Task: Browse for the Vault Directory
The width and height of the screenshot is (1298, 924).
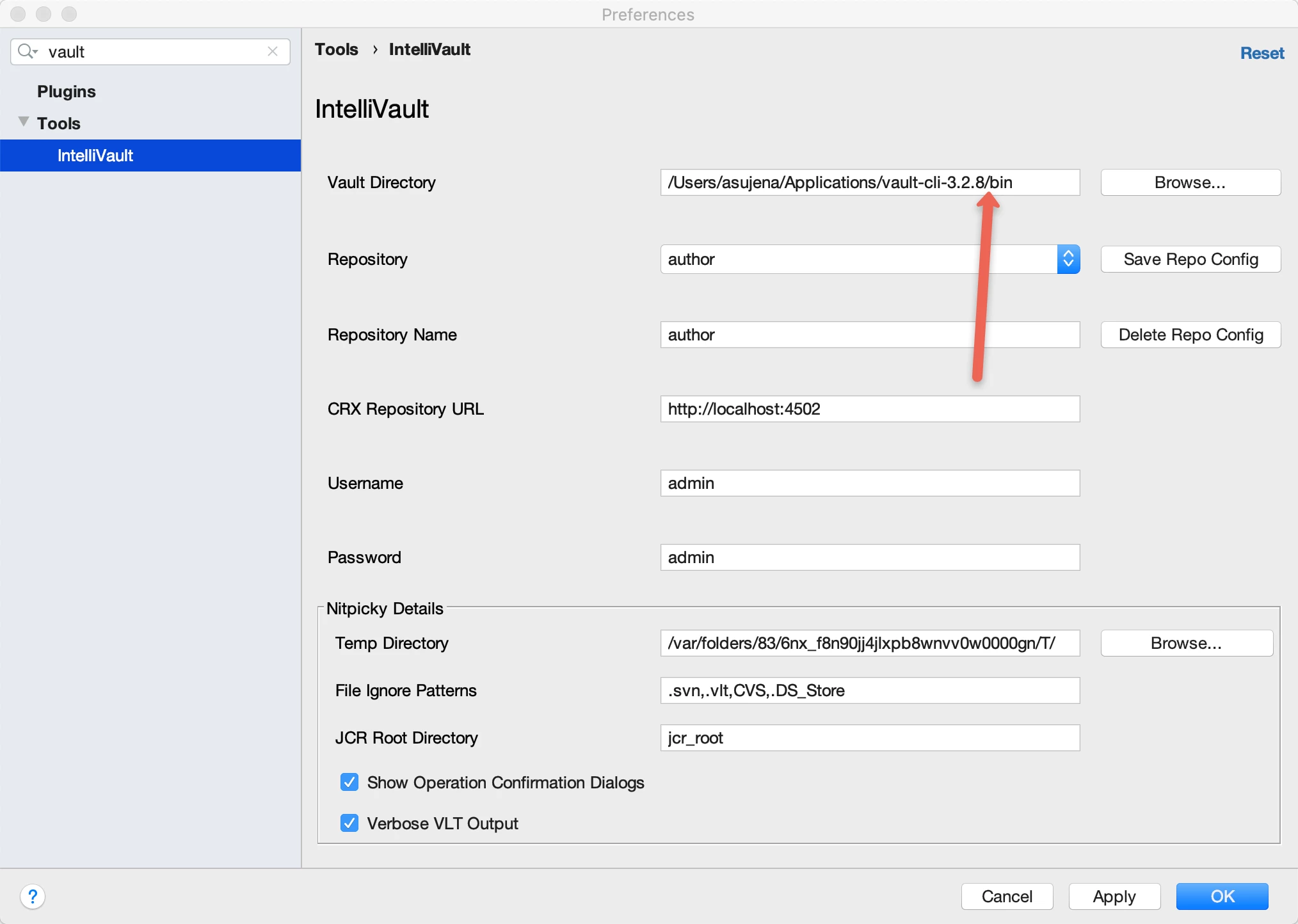Action: click(1190, 182)
